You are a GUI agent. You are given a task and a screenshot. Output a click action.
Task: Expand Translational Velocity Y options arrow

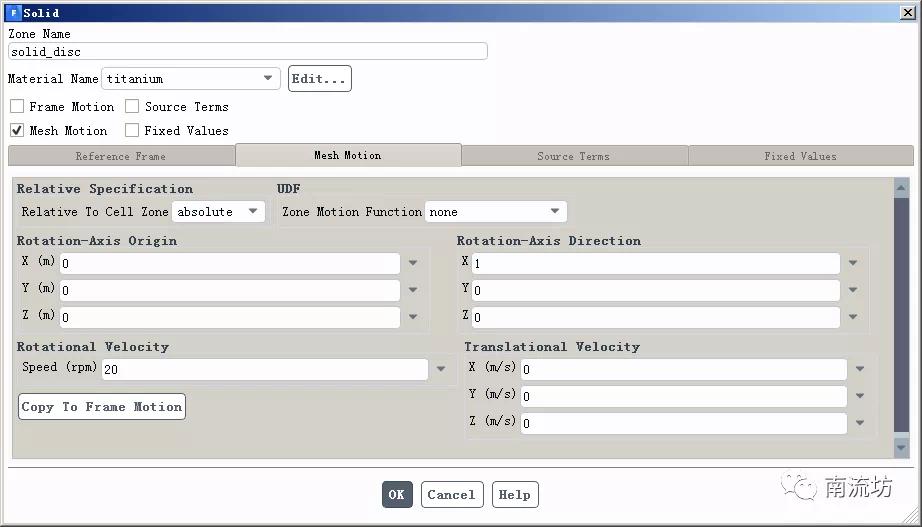(860, 396)
